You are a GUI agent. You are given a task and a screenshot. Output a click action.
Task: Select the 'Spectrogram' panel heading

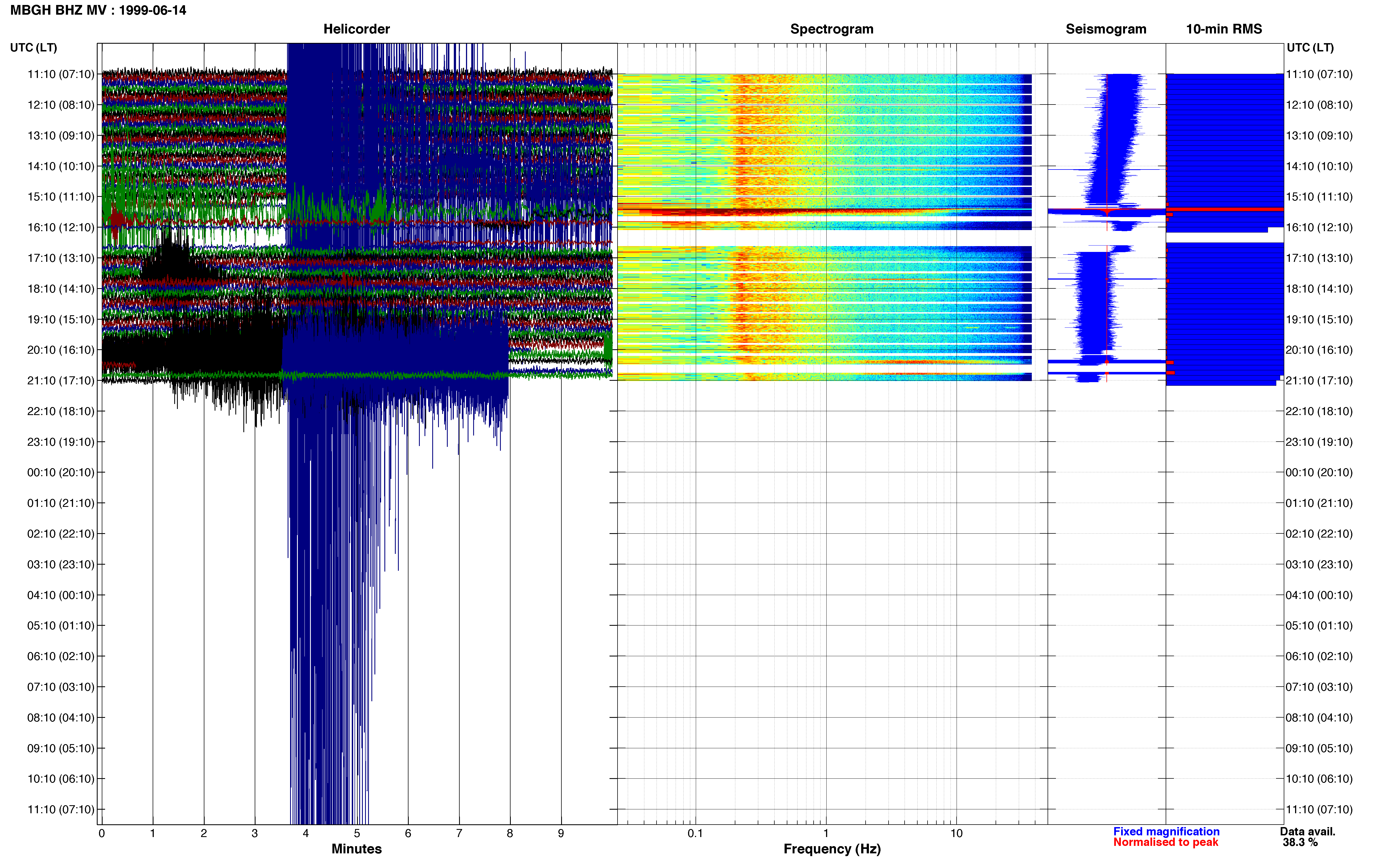(832, 29)
